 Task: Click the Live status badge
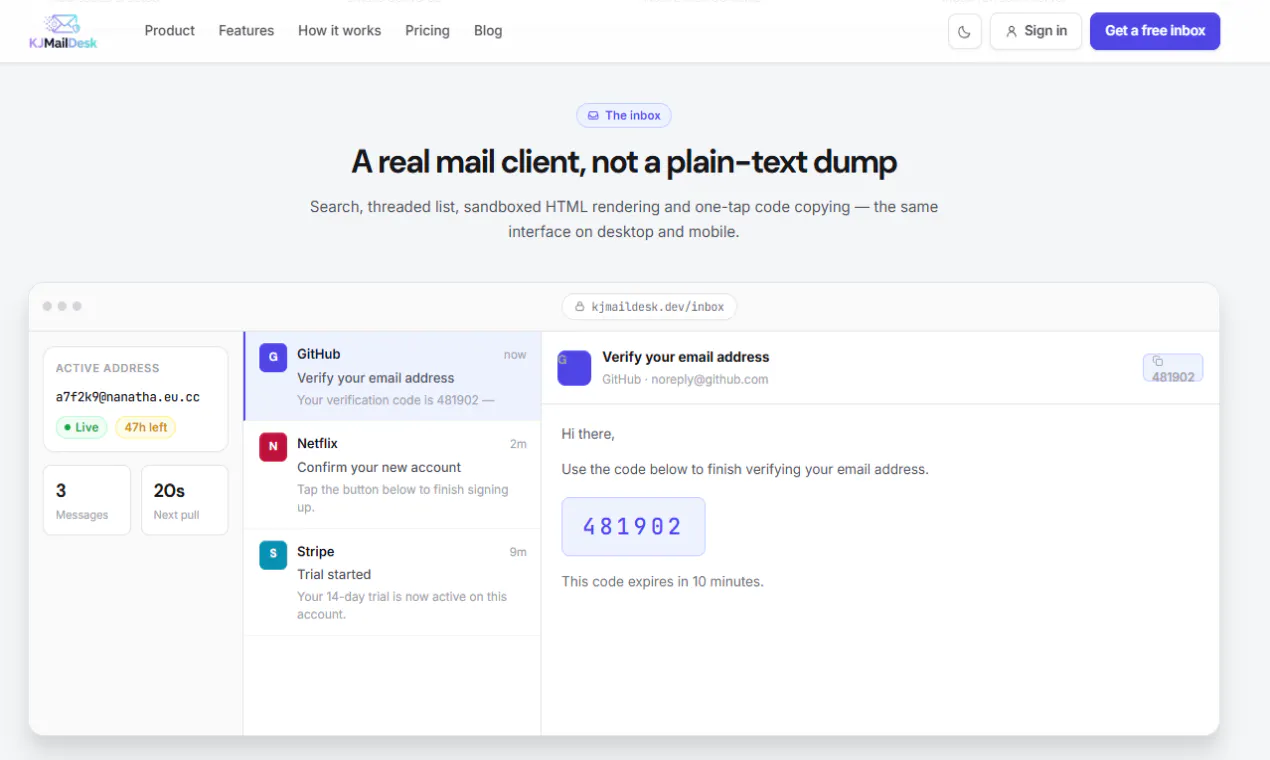click(x=81, y=427)
